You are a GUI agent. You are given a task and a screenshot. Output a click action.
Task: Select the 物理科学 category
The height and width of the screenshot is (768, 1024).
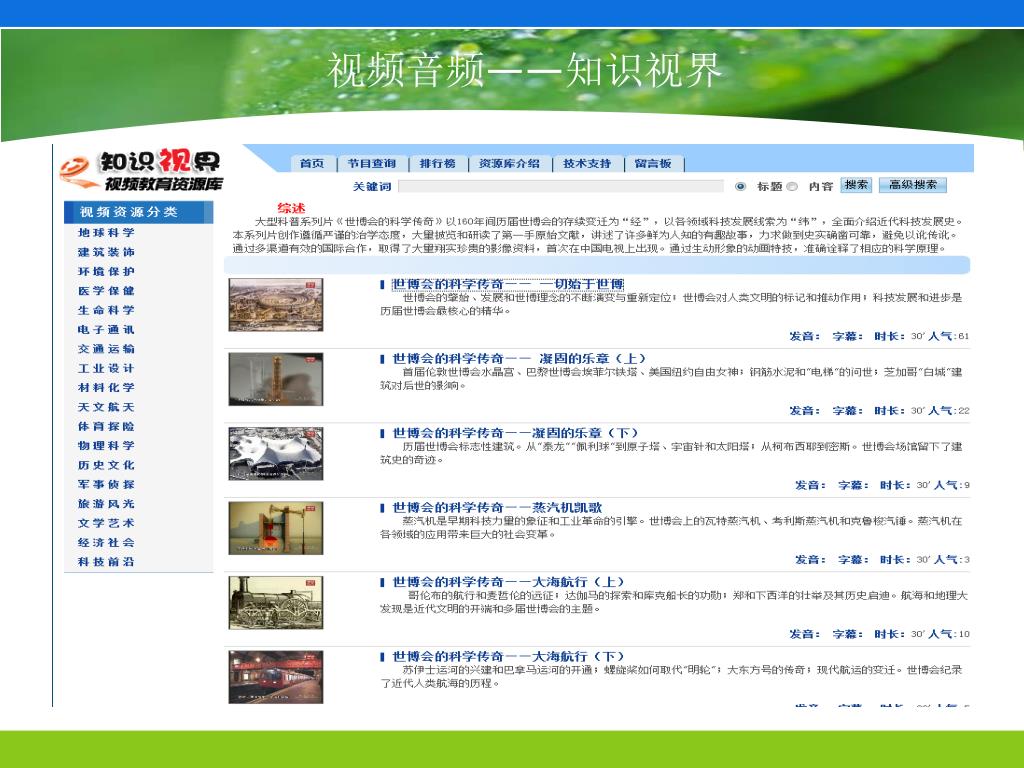[x=106, y=445]
